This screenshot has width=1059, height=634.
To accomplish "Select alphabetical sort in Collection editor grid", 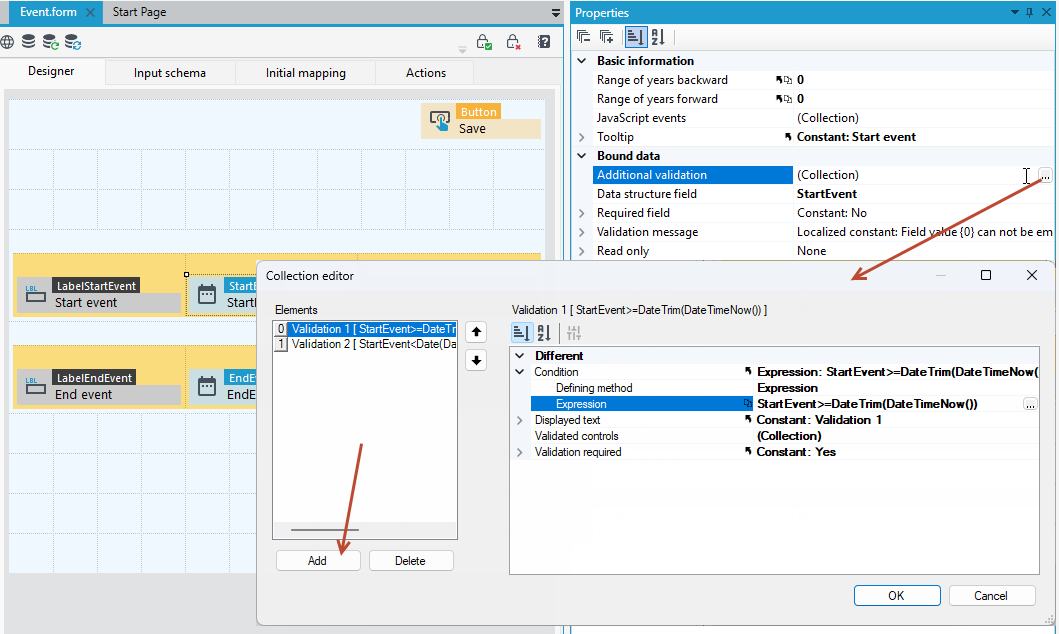I will pos(544,333).
